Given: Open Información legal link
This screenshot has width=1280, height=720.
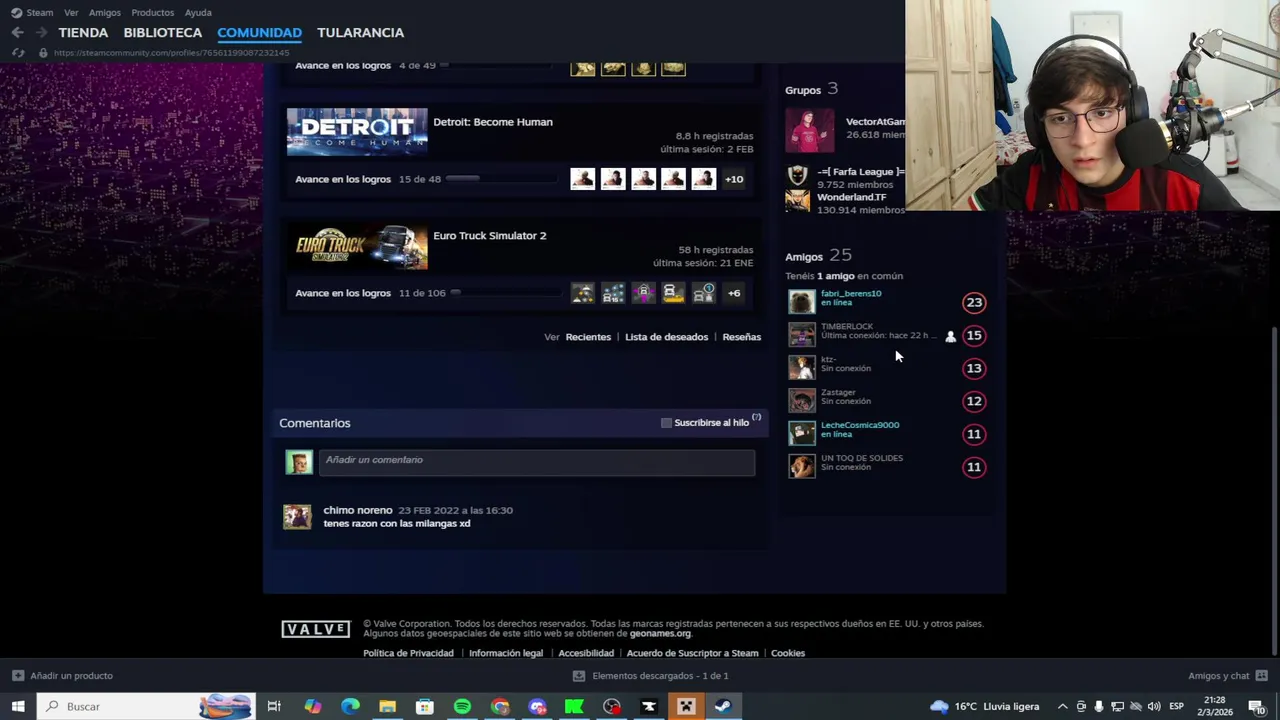Looking at the screenshot, I should click(506, 653).
